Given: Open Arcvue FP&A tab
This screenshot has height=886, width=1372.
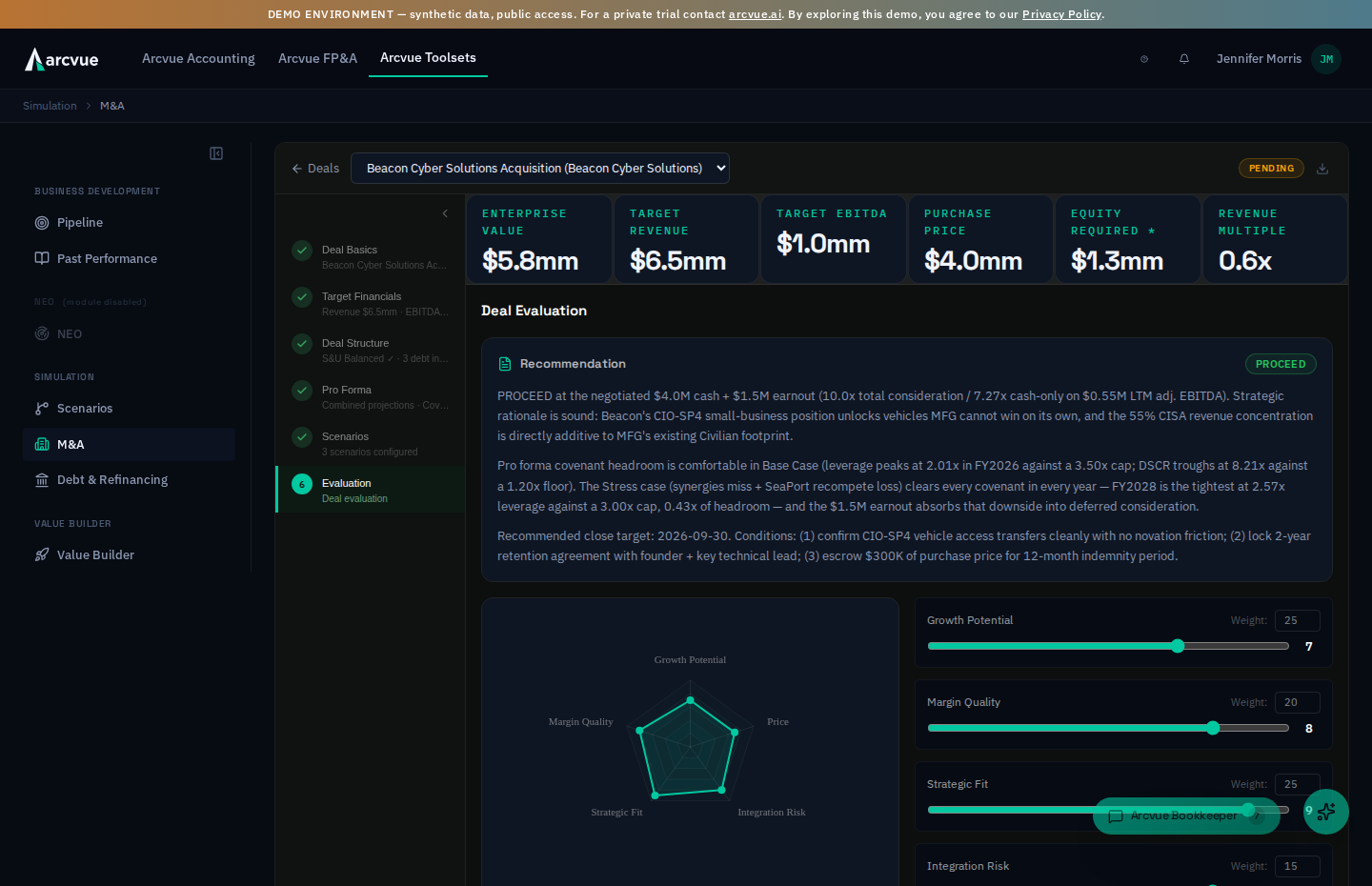Looking at the screenshot, I should (317, 59).
